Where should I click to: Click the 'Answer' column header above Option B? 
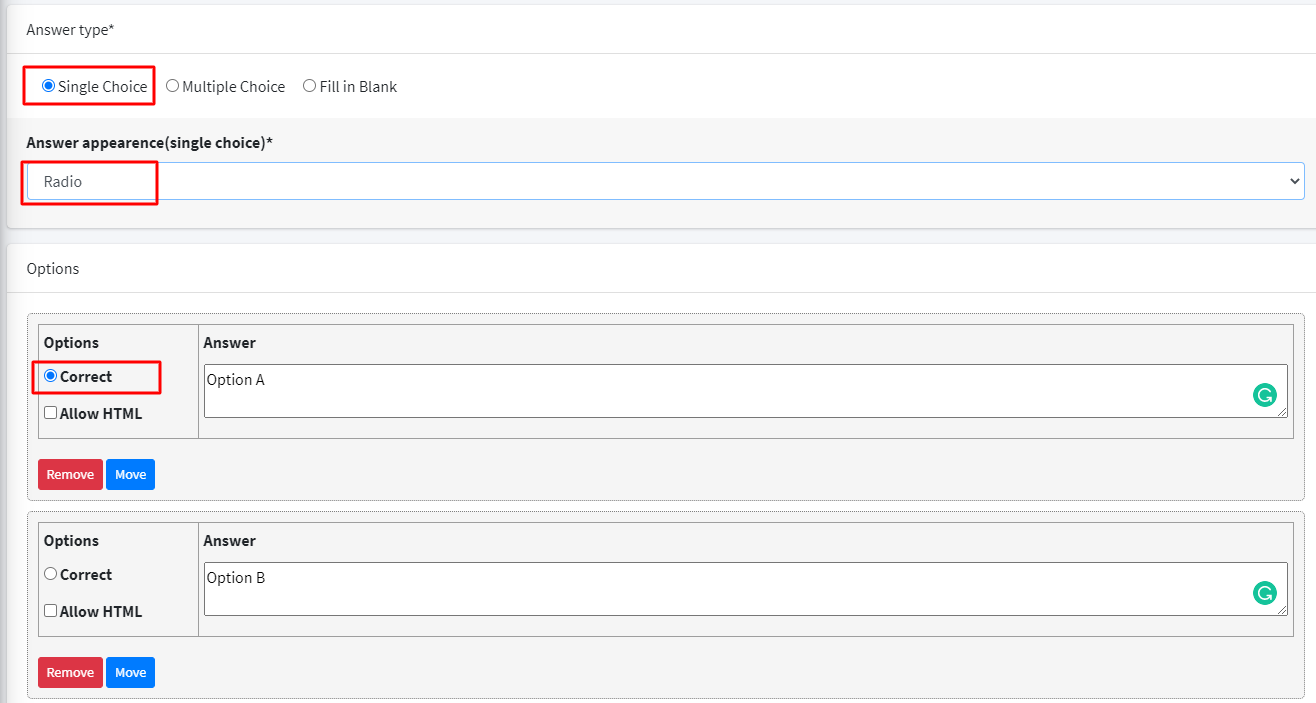[230, 540]
